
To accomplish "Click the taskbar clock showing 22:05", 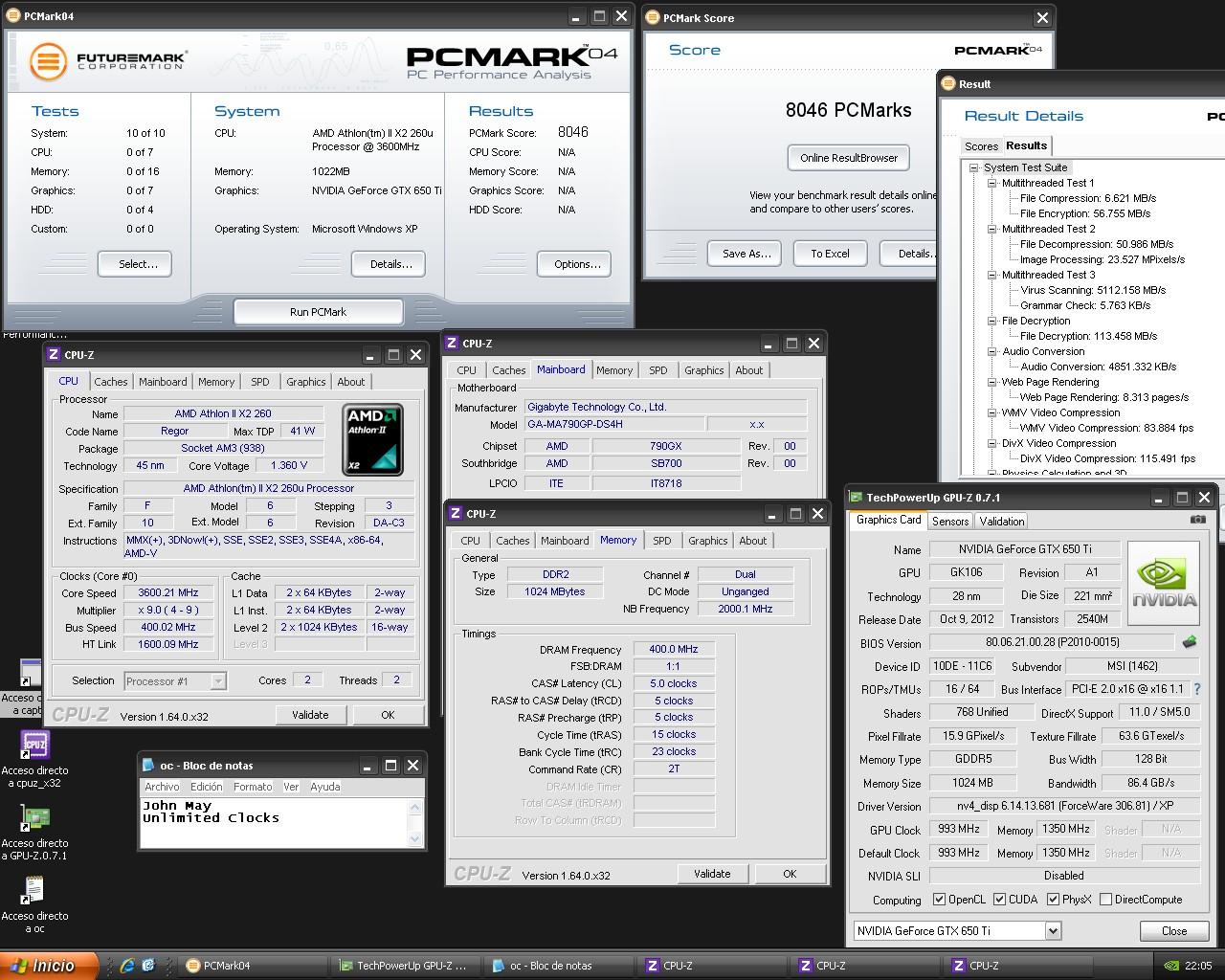I will click(1198, 966).
